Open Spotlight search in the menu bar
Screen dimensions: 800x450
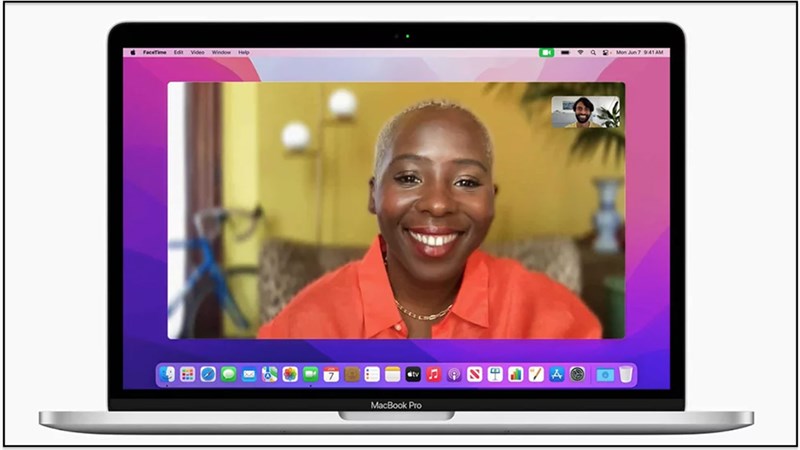tap(593, 52)
